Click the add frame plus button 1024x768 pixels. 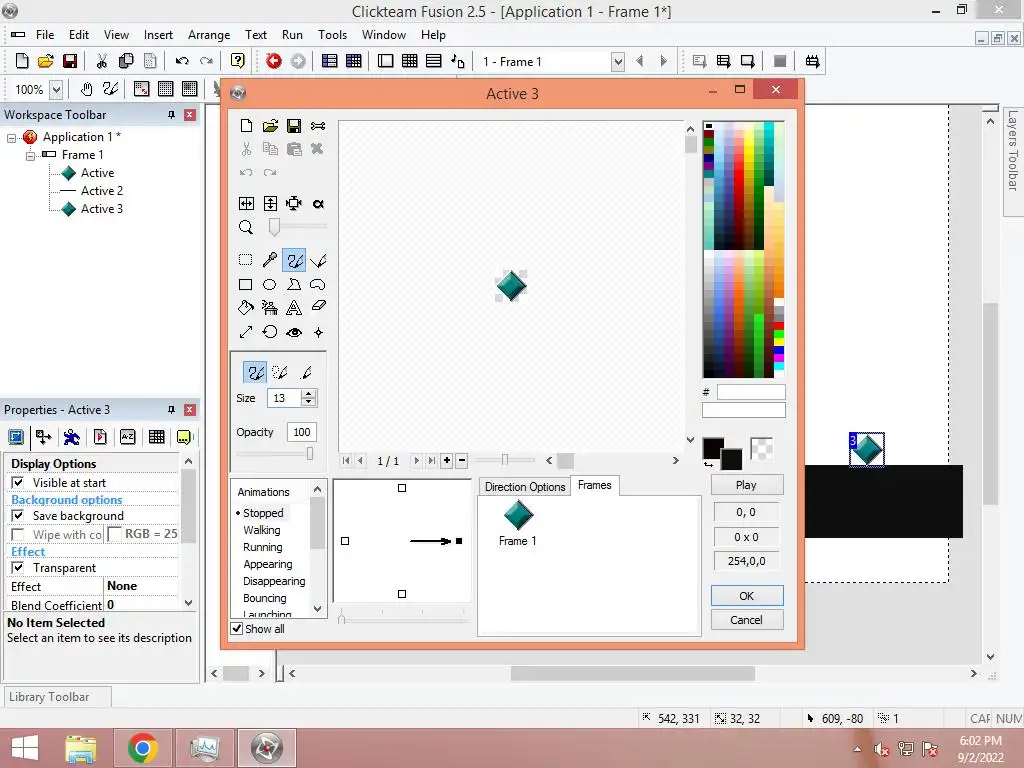[447, 460]
